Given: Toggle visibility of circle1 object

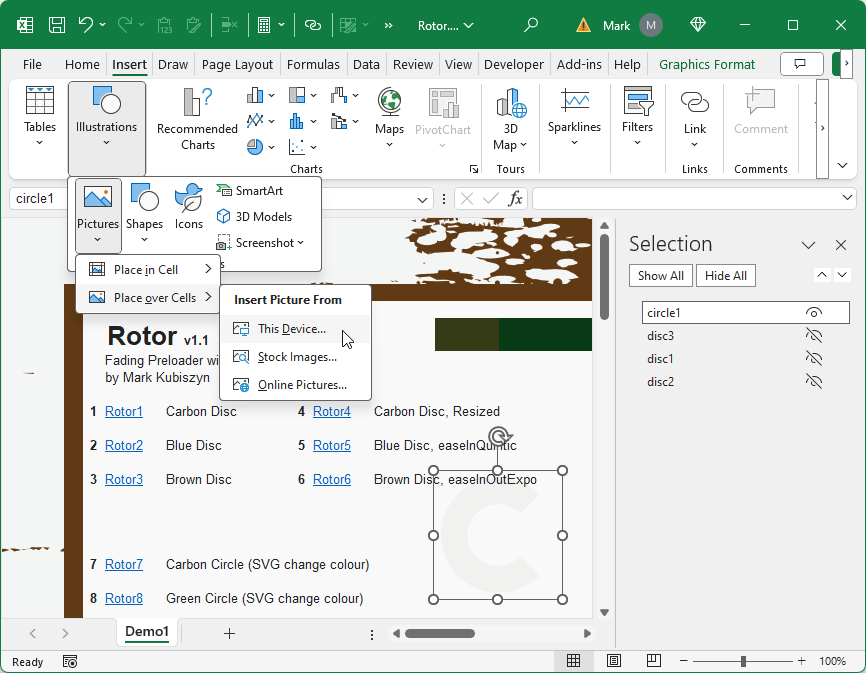Looking at the screenshot, I should (813, 313).
